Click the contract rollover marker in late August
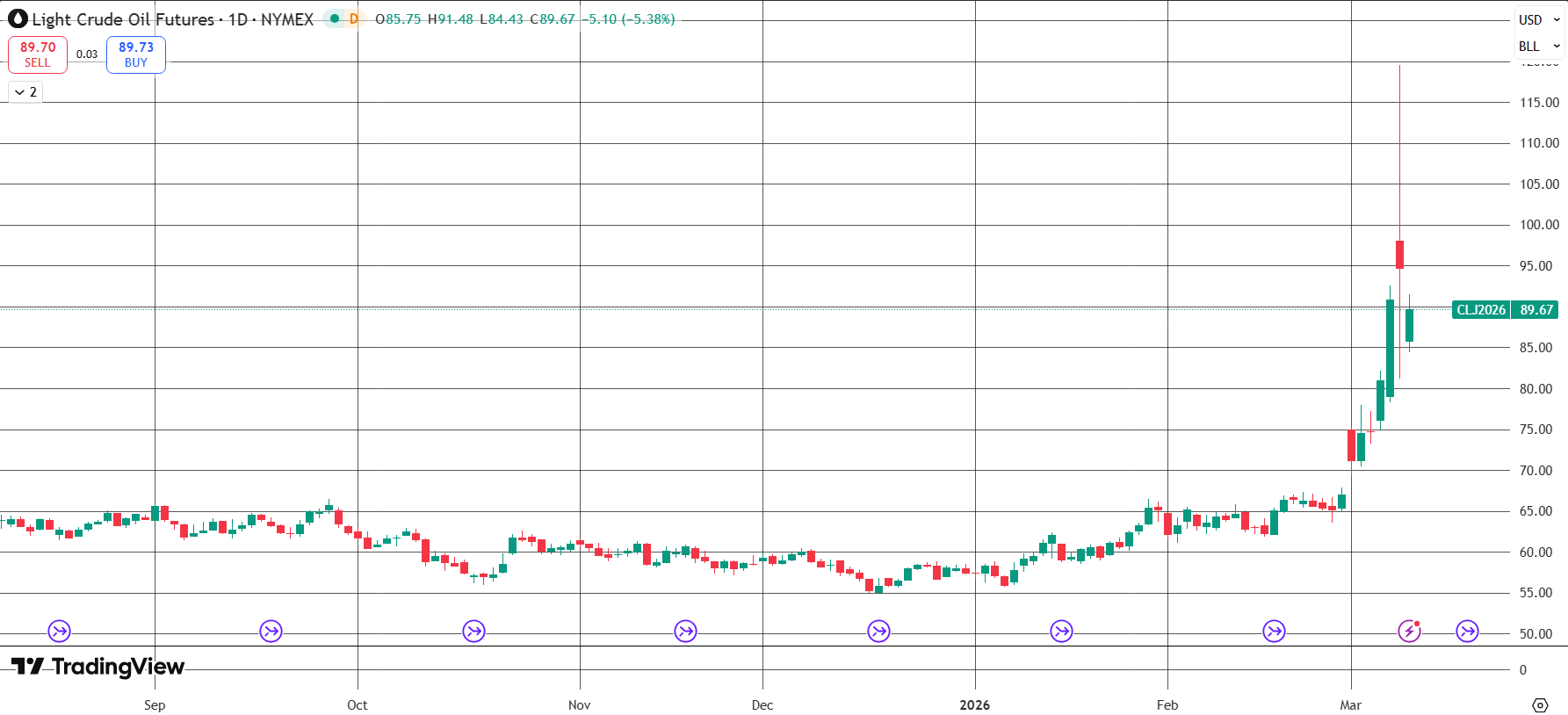The height and width of the screenshot is (715, 1568). (x=59, y=631)
